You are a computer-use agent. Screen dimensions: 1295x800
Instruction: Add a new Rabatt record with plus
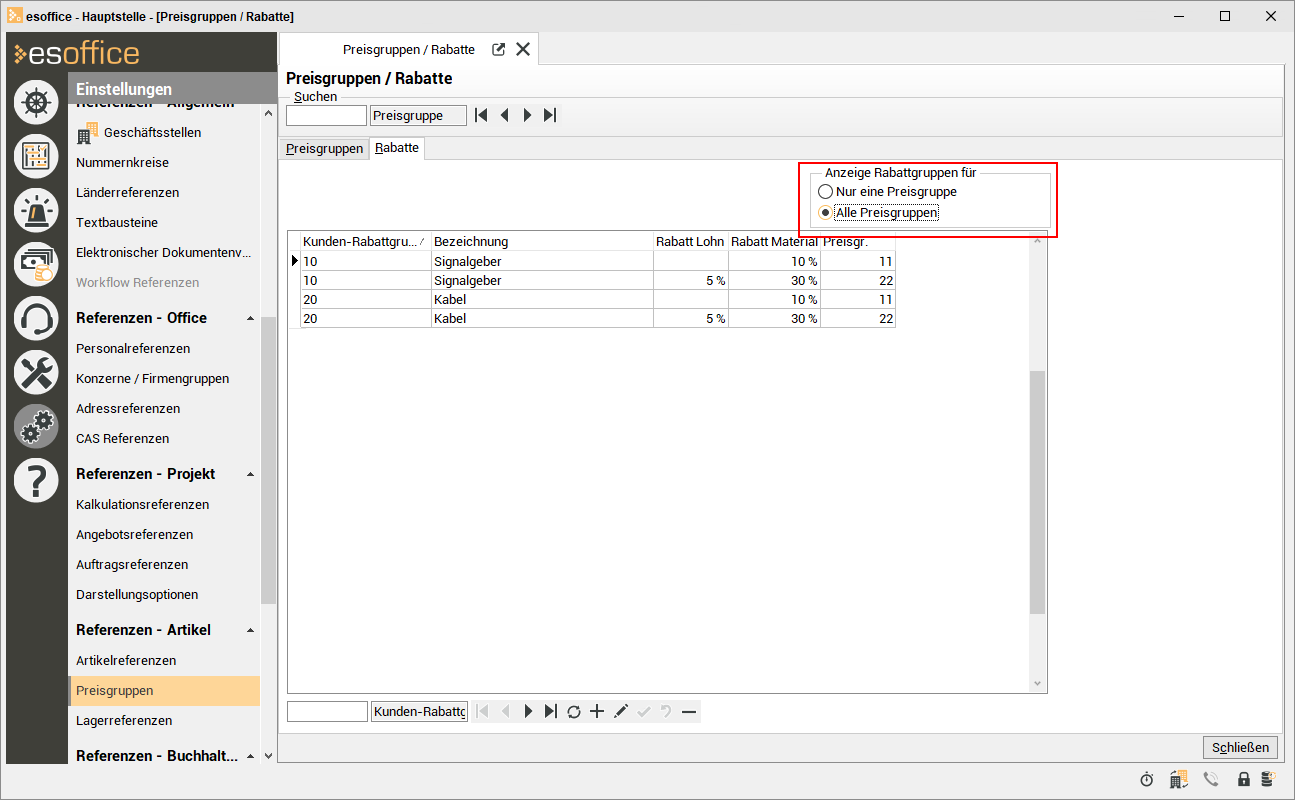click(597, 711)
